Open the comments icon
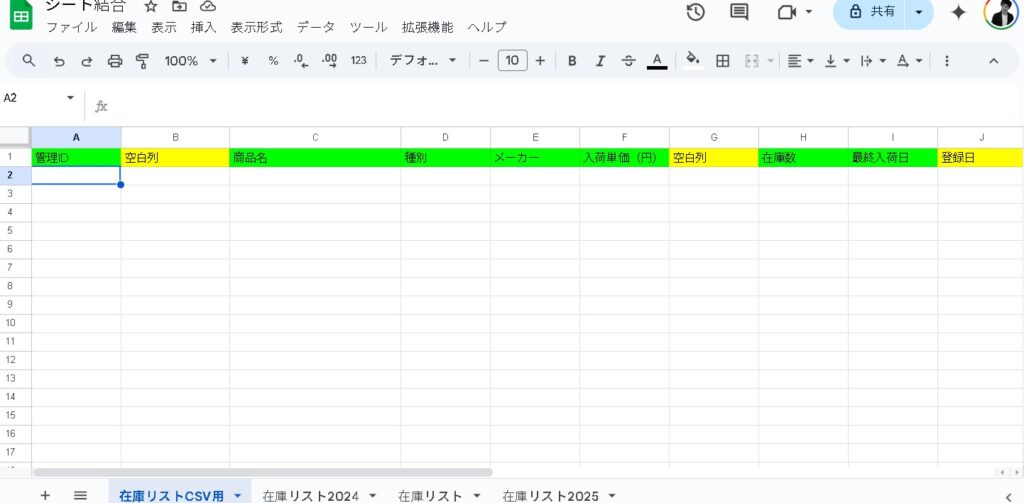This screenshot has width=1024, height=503. [x=739, y=12]
